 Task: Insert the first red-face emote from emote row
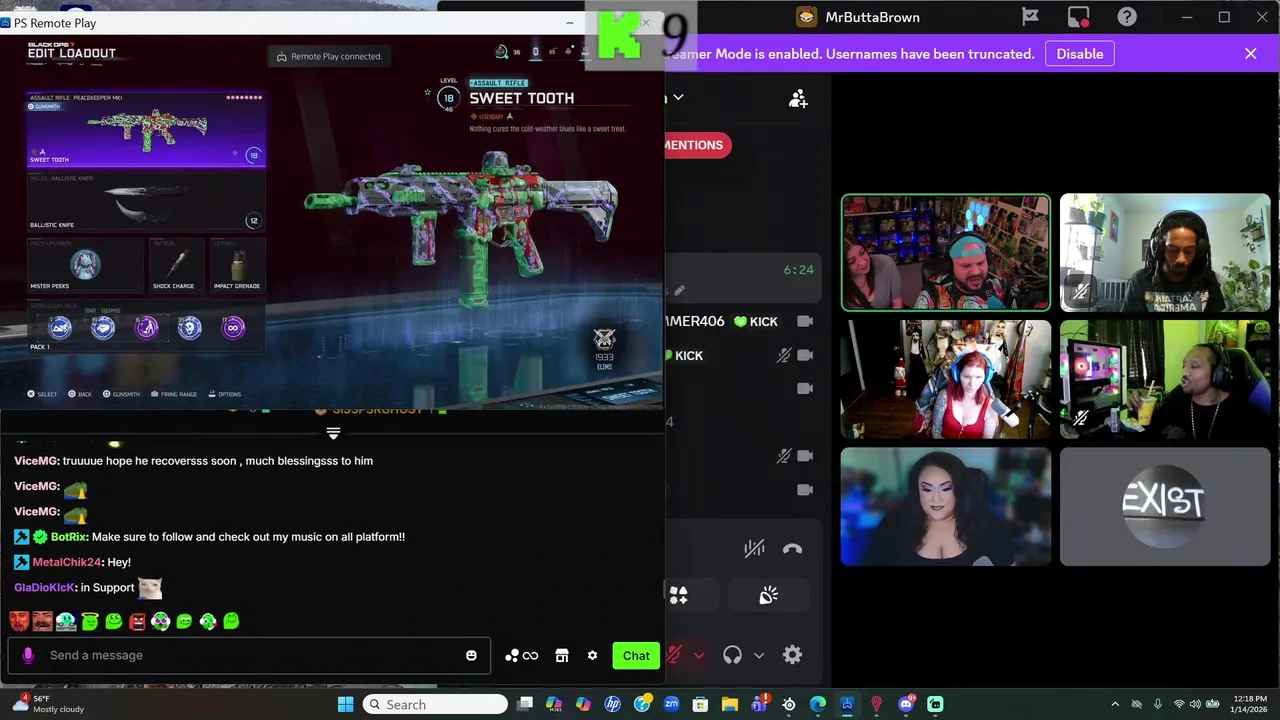[x=19, y=621]
